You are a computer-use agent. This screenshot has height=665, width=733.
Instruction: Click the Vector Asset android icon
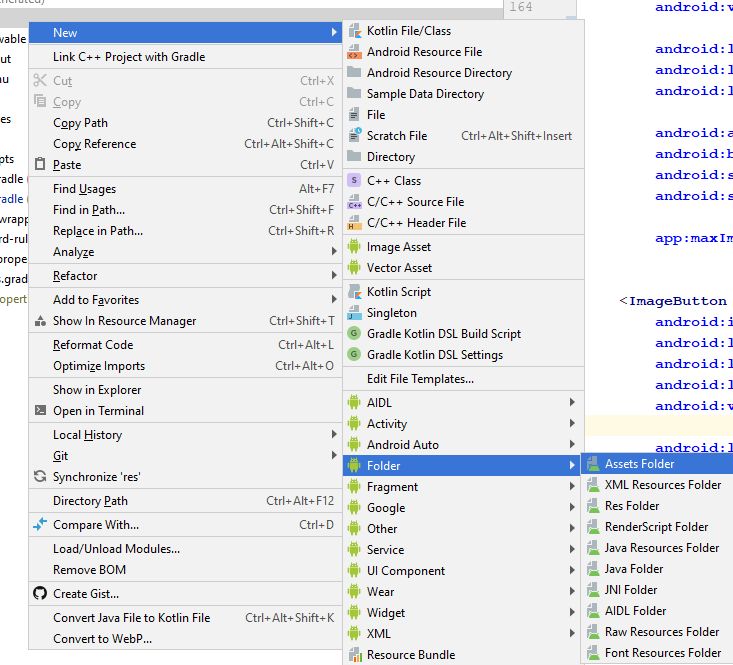click(354, 268)
